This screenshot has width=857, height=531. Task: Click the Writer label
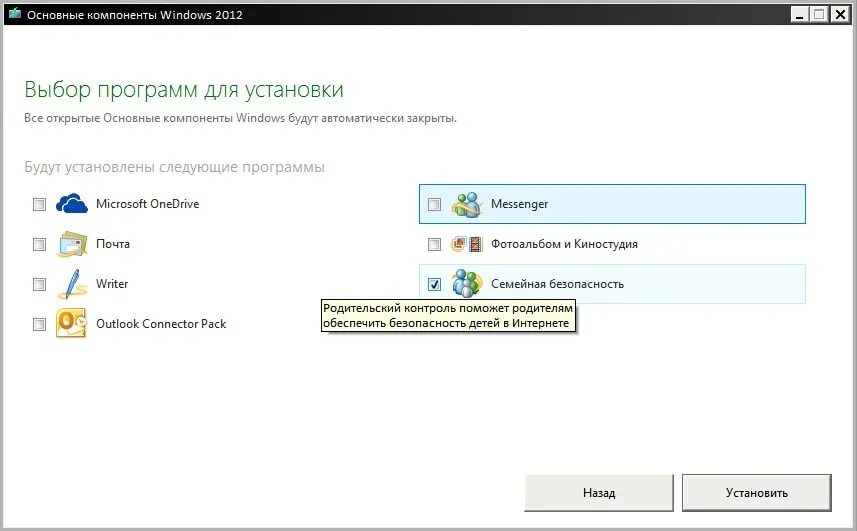112,284
